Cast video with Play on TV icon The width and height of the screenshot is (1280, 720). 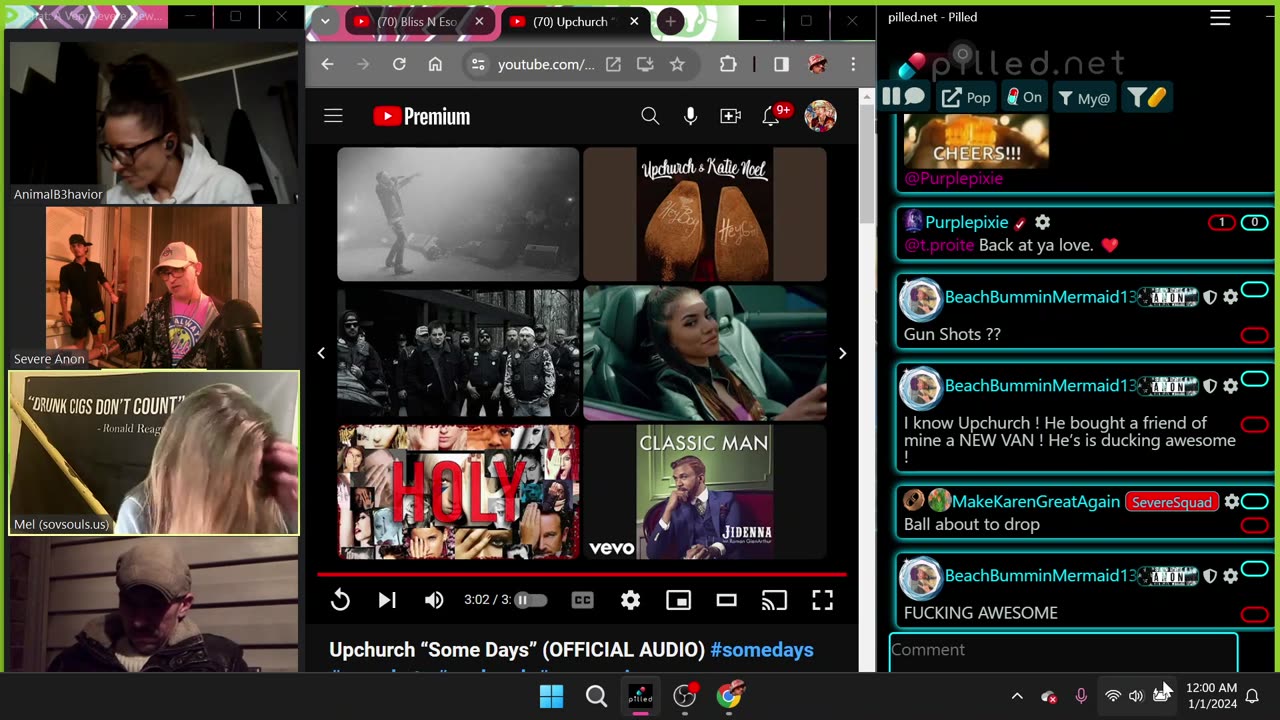coord(774,600)
